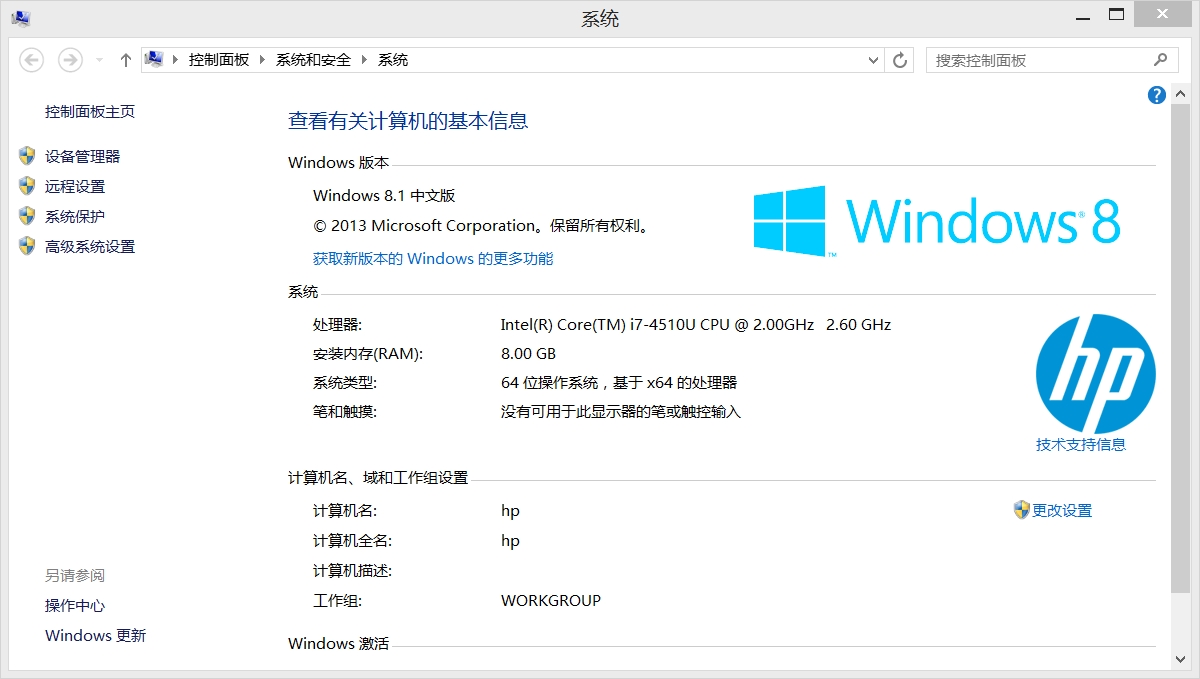Open 远程设置 link
The width and height of the screenshot is (1200, 679).
[75, 187]
